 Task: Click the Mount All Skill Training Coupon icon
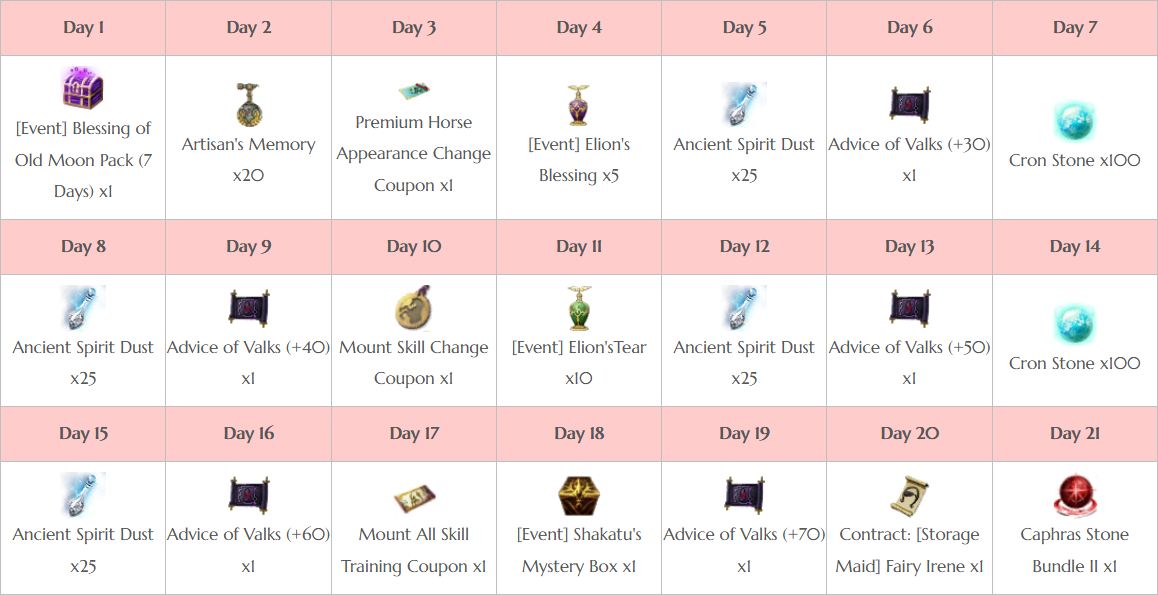click(x=414, y=500)
